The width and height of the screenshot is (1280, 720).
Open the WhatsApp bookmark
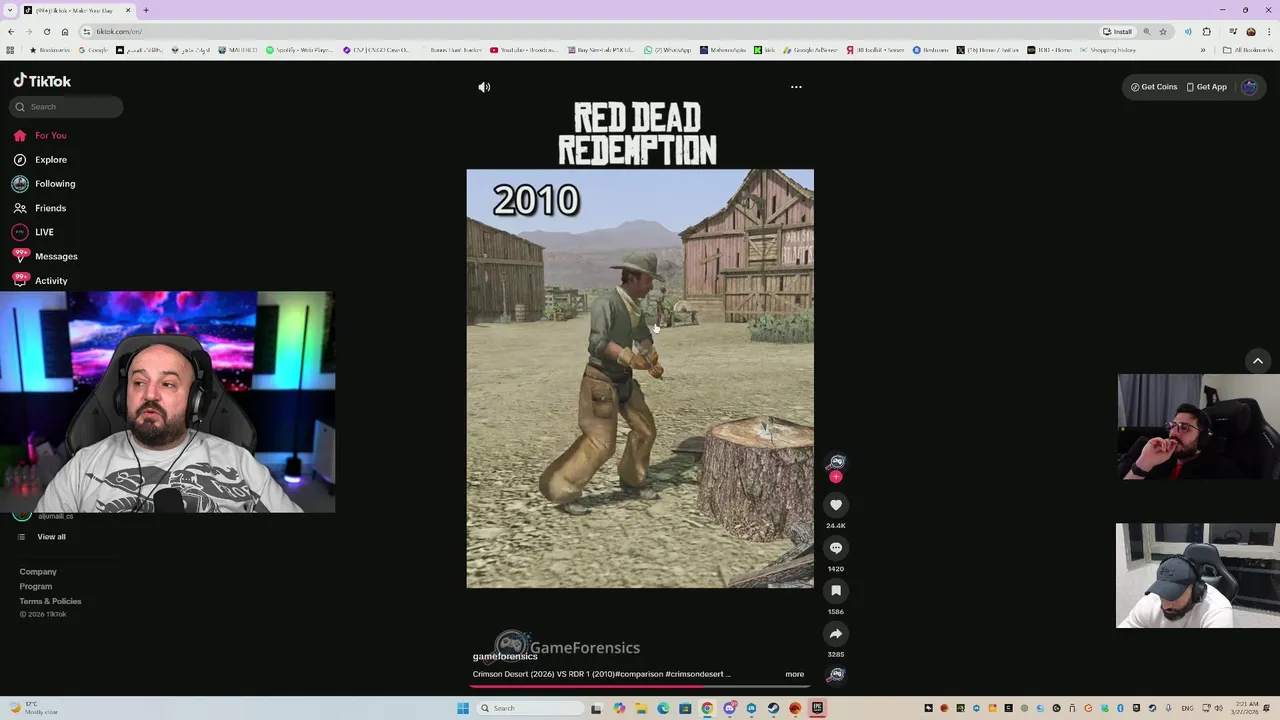click(x=667, y=50)
